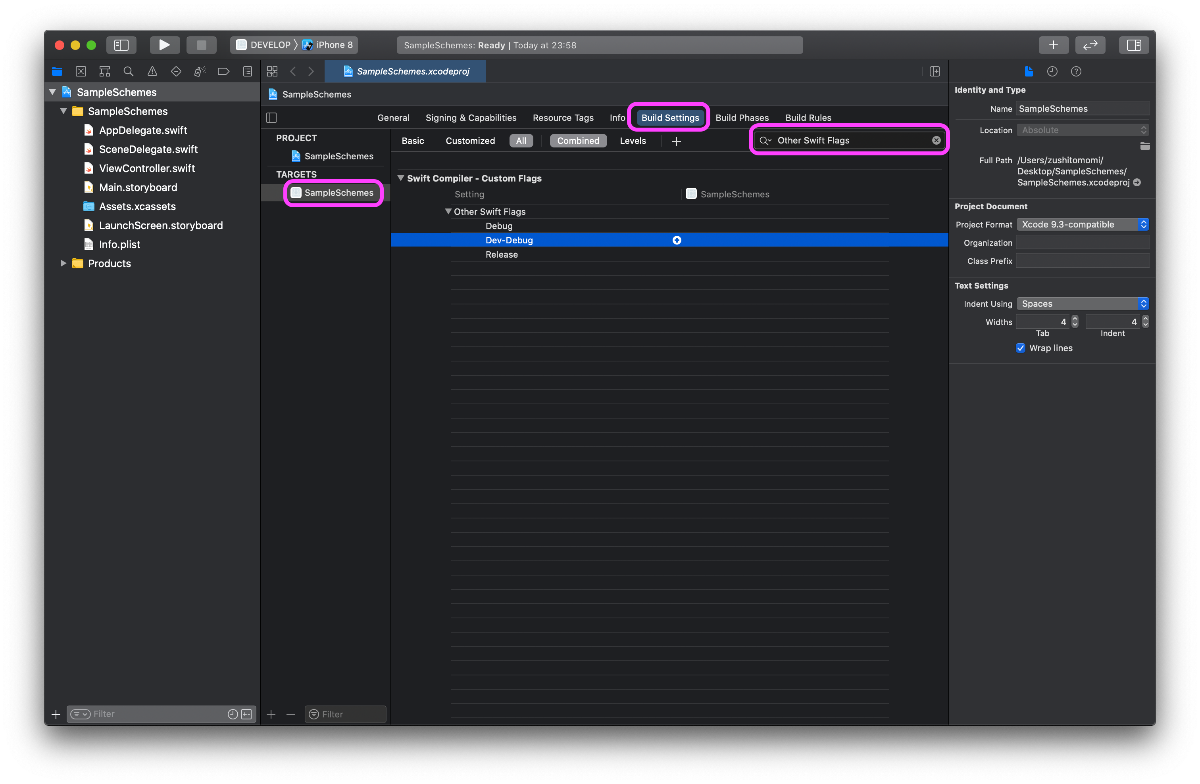Add a new target plus button
The height and width of the screenshot is (784, 1200).
[x=271, y=714]
